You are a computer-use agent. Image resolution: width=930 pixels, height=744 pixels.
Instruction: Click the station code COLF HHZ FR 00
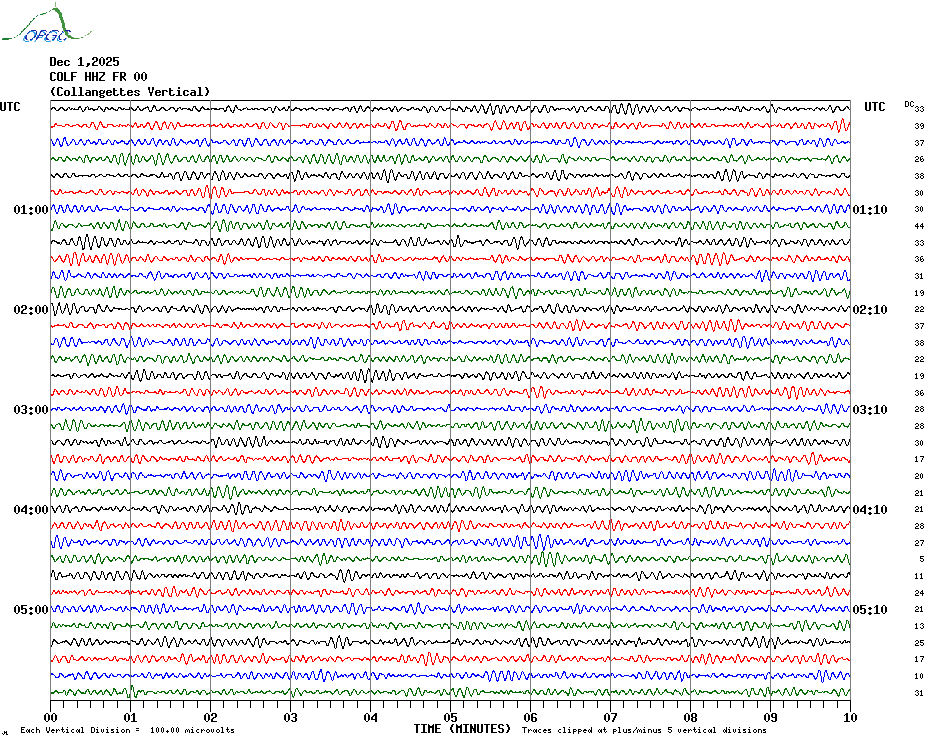pos(98,77)
